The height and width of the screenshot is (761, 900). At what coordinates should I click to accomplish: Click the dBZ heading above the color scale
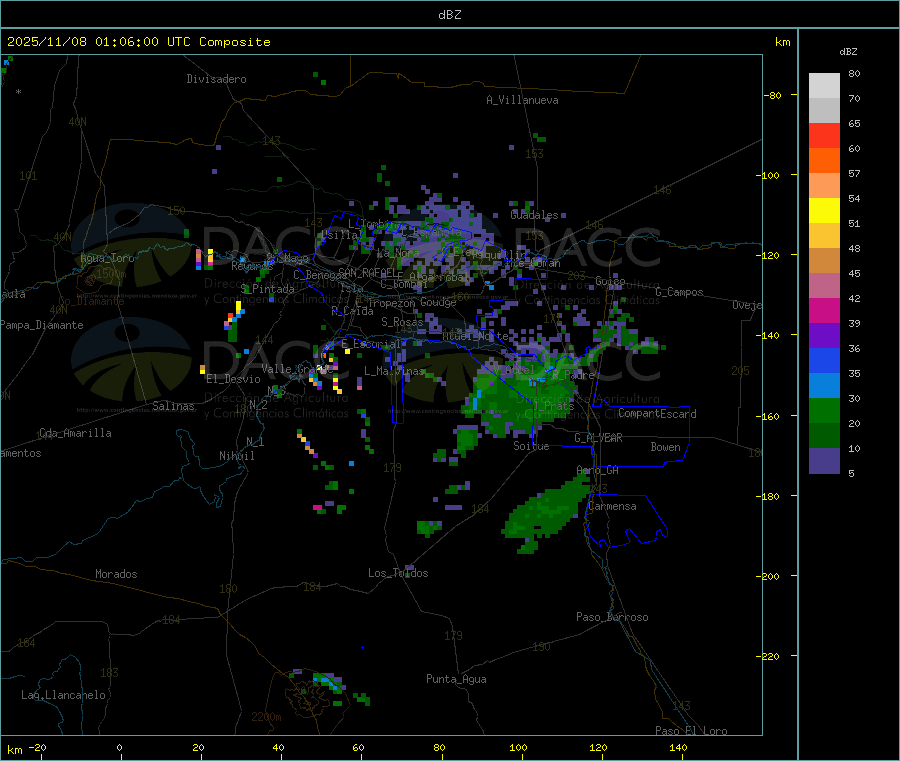pos(848,52)
